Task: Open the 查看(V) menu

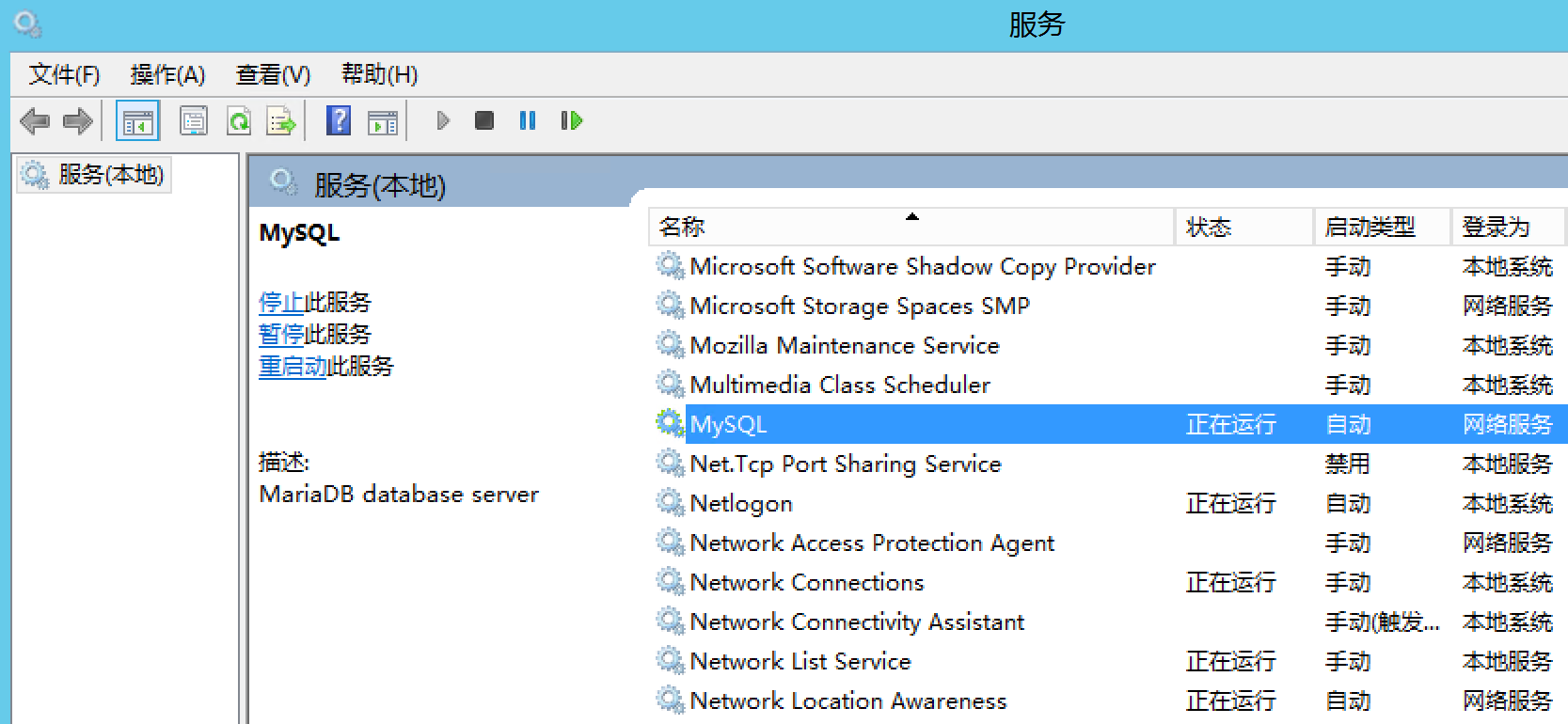Action: (x=273, y=74)
